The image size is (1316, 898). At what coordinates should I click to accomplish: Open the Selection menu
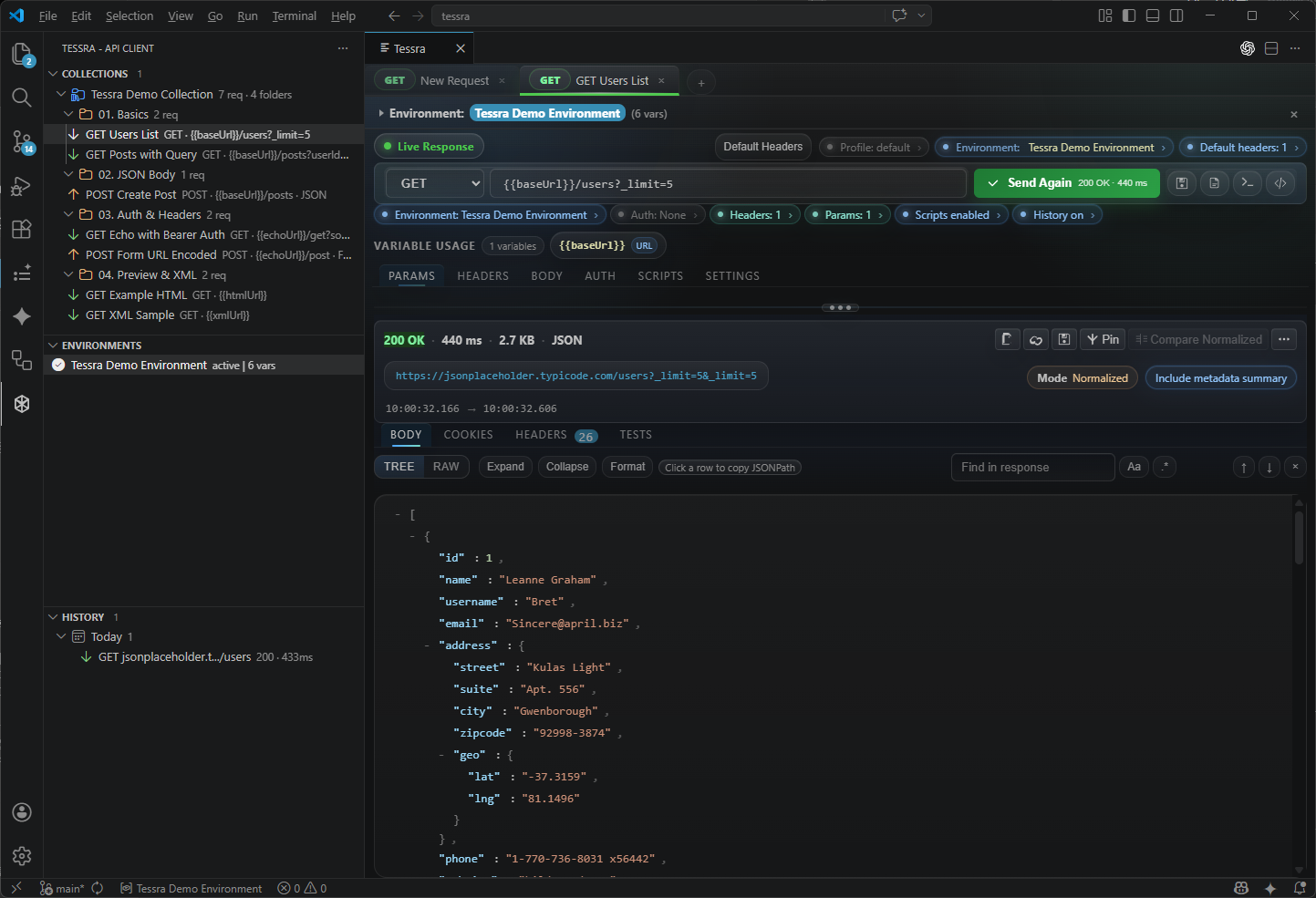(x=130, y=15)
